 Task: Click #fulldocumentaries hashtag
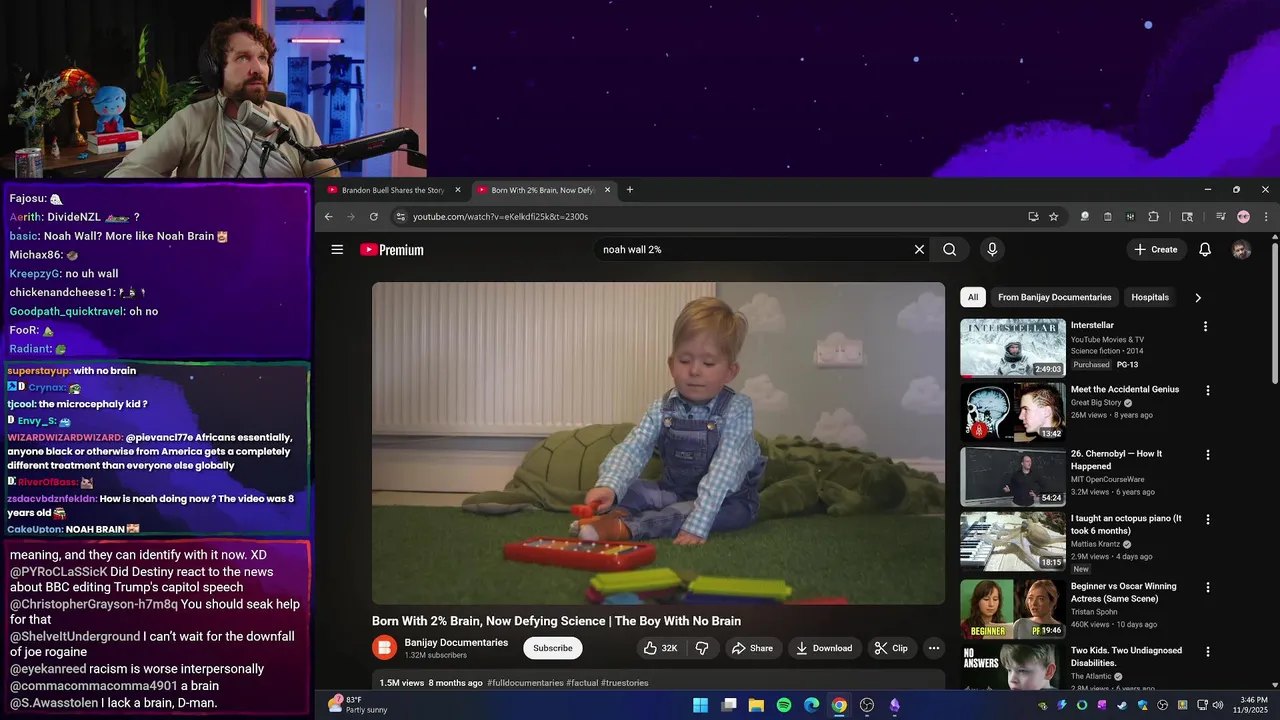click(x=525, y=683)
